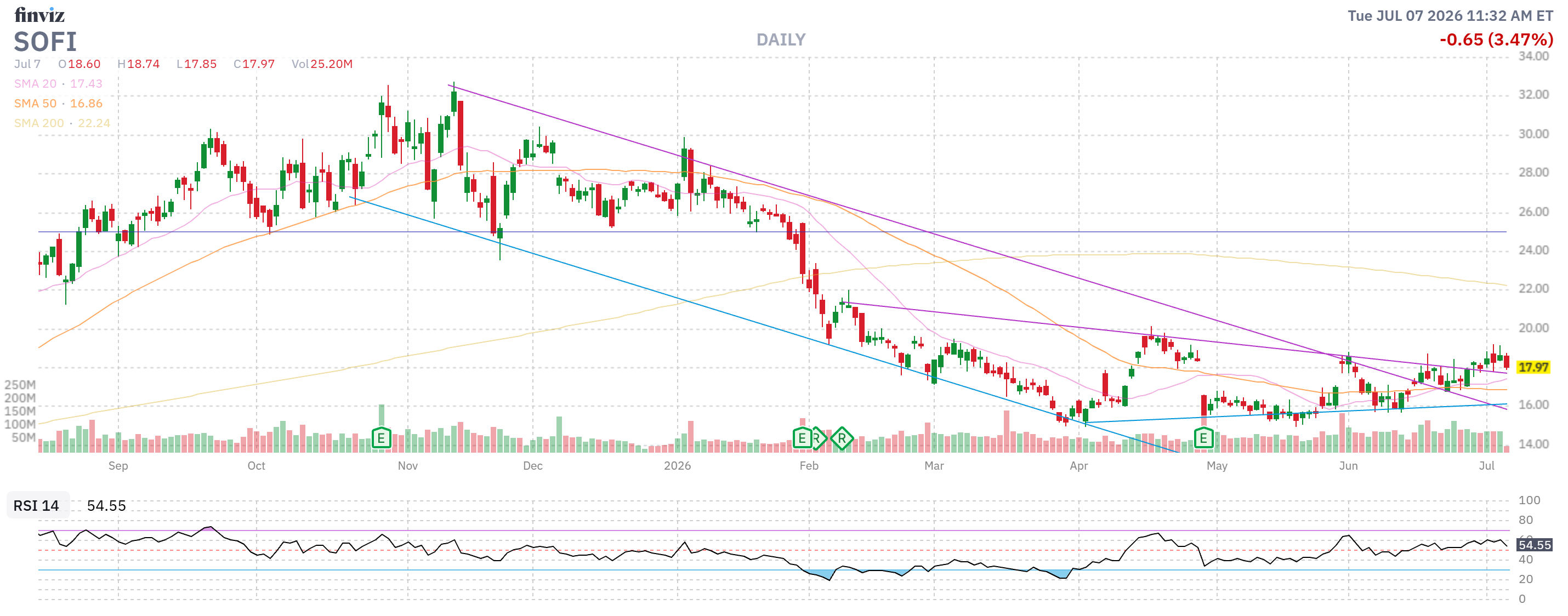1568x616 pixels.
Task: Click the -0.65 (3.47%) price change text
Action: [1496, 39]
